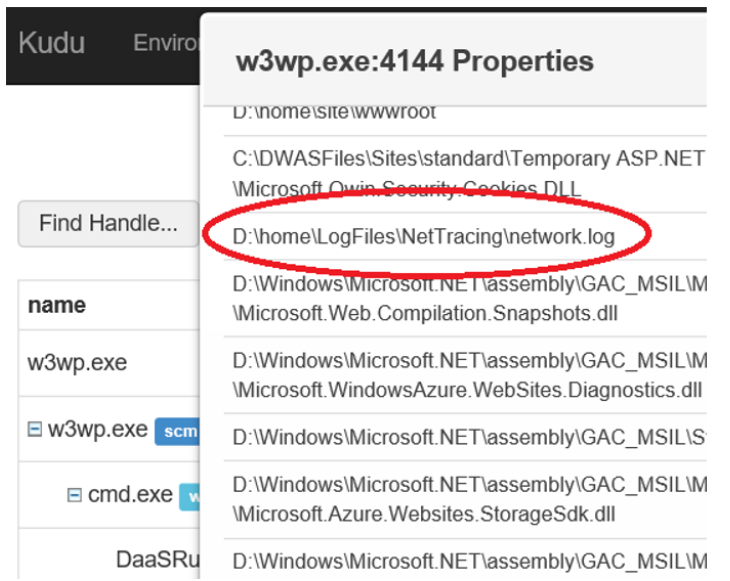Select the D:\home\site\wwwroot handle entry
The height and width of the screenshot is (581, 730).
(334, 113)
